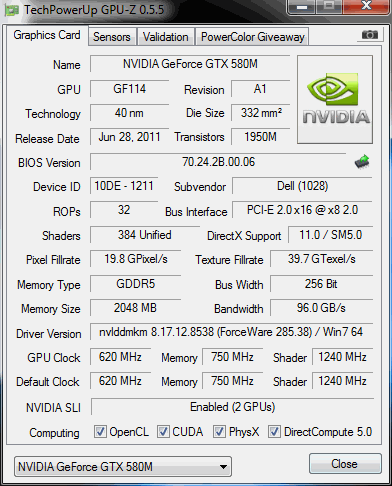Click the Driver Version field
Image resolution: width=392 pixels, height=486 pixels.
(x=231, y=332)
